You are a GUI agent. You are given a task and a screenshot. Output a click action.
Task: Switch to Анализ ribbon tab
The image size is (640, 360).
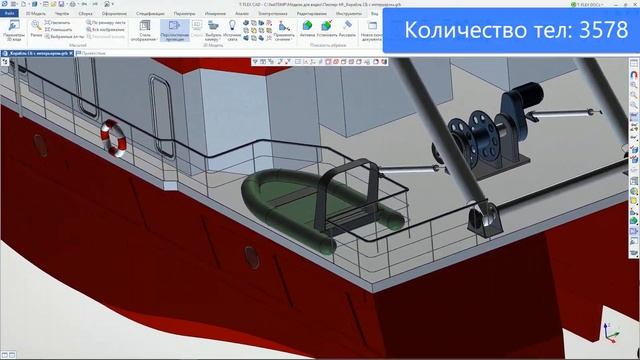242,13
